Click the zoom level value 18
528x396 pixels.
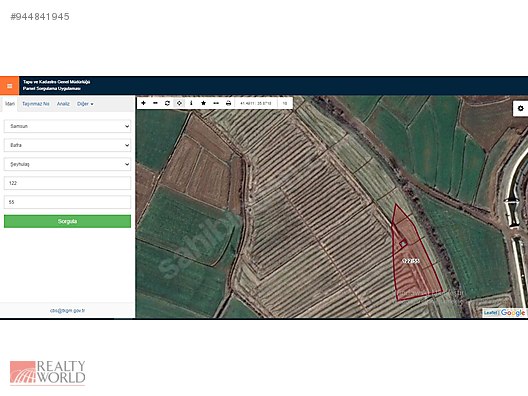coord(285,103)
